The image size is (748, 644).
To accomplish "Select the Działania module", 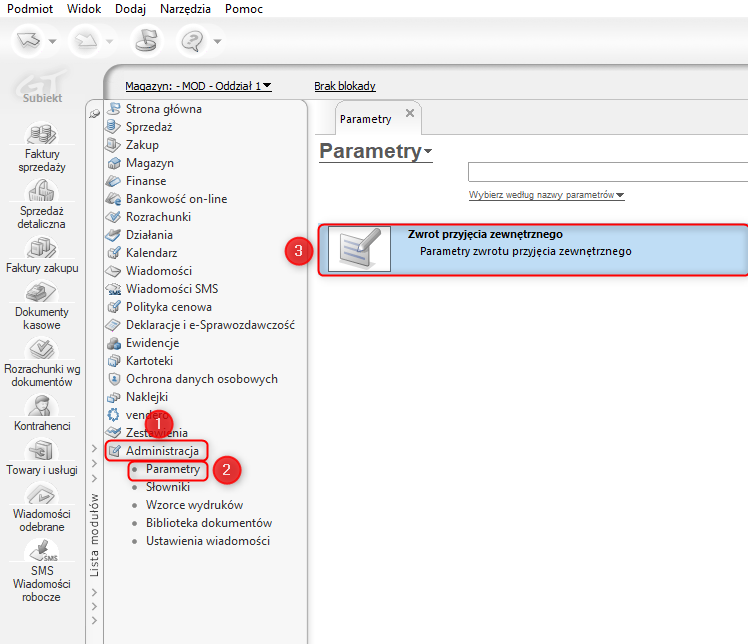I will point(149,235).
